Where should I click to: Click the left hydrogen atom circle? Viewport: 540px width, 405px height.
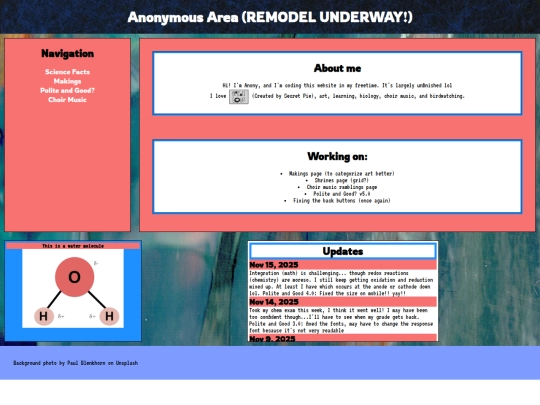[44, 316]
